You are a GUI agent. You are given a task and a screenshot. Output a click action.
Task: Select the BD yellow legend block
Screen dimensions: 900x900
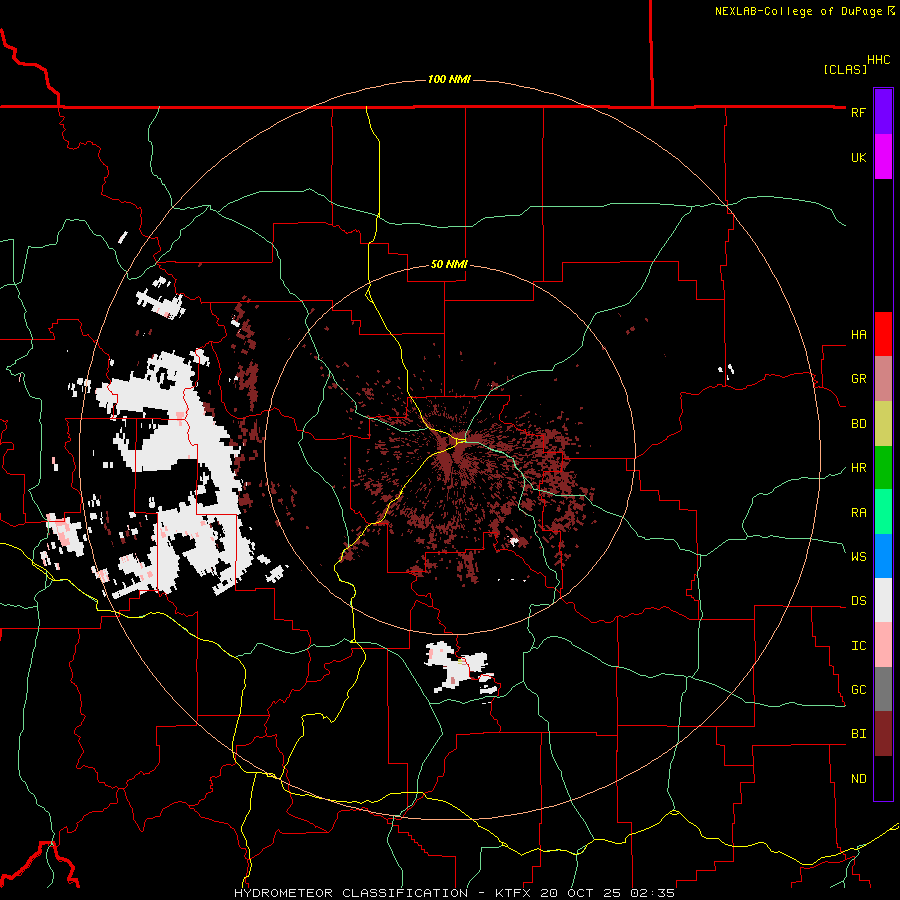click(883, 423)
